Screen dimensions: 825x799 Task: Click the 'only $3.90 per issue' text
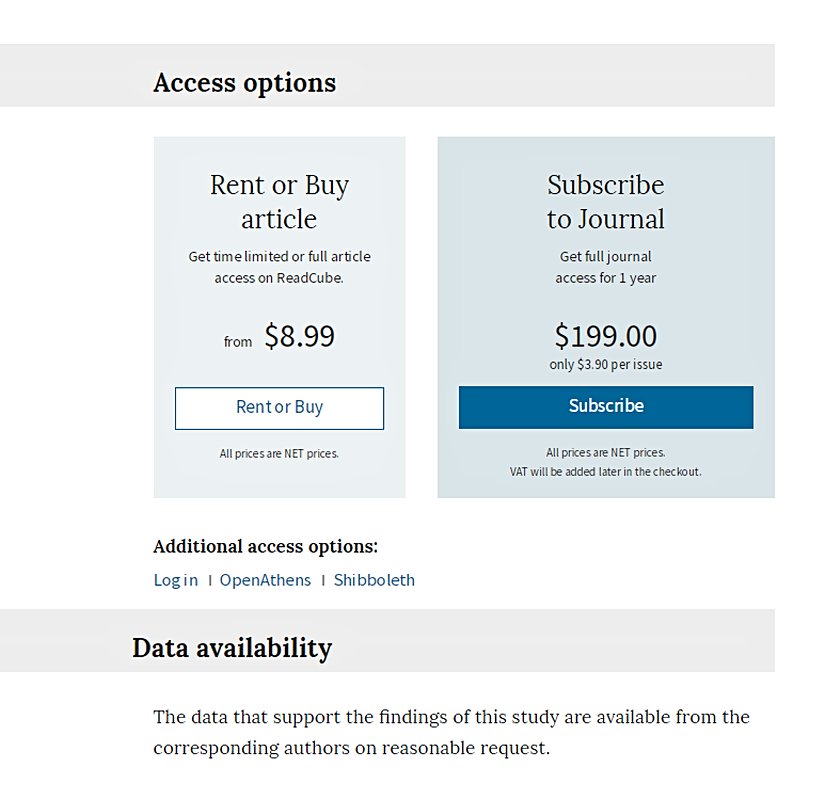[x=605, y=364]
